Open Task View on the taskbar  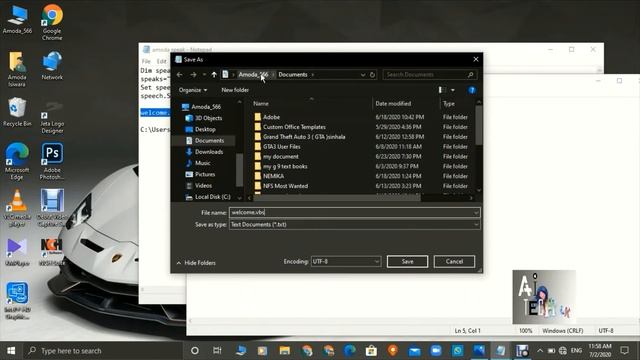click(x=217, y=351)
